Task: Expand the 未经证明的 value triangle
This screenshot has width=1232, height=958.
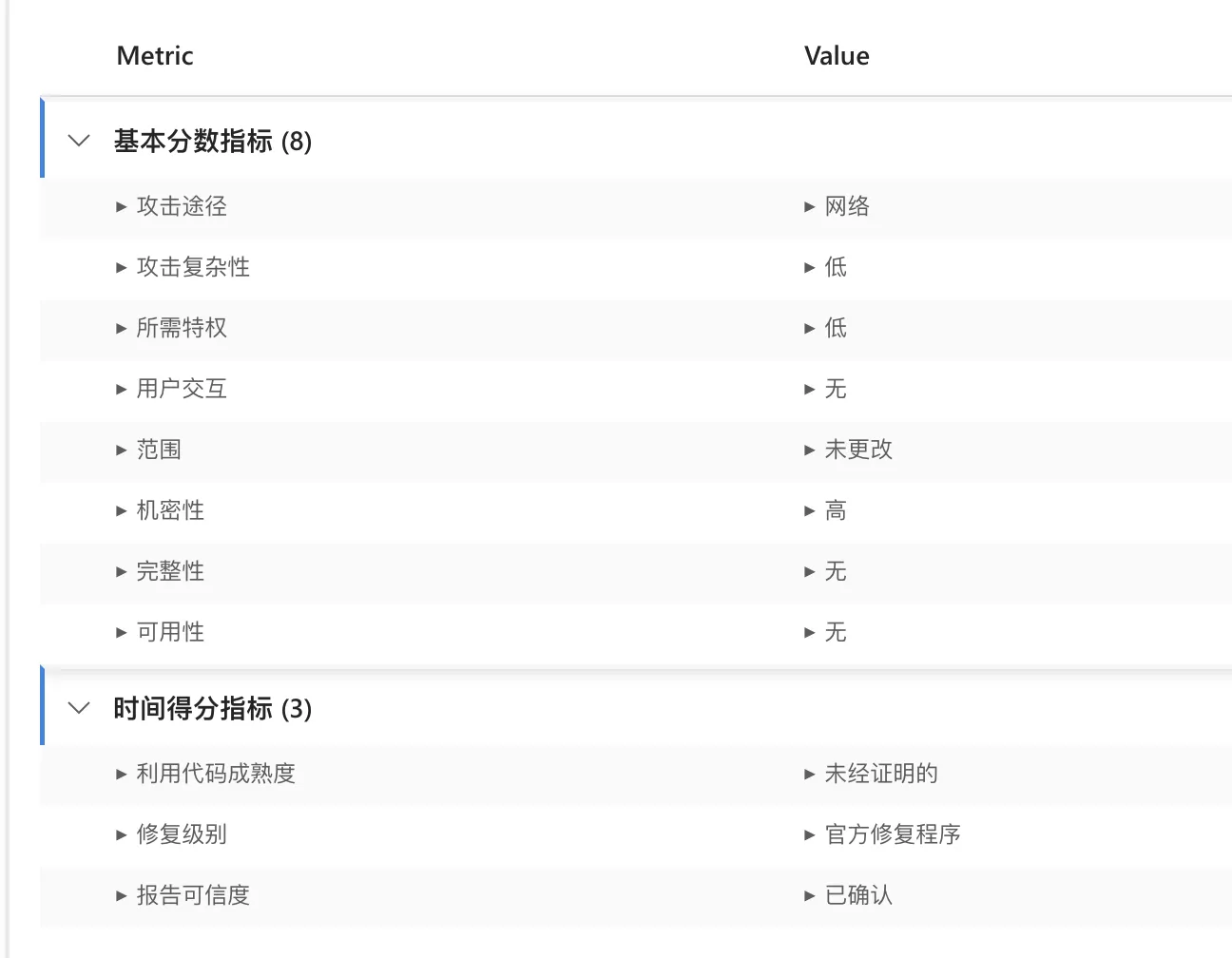Action: pyautogui.click(x=809, y=774)
